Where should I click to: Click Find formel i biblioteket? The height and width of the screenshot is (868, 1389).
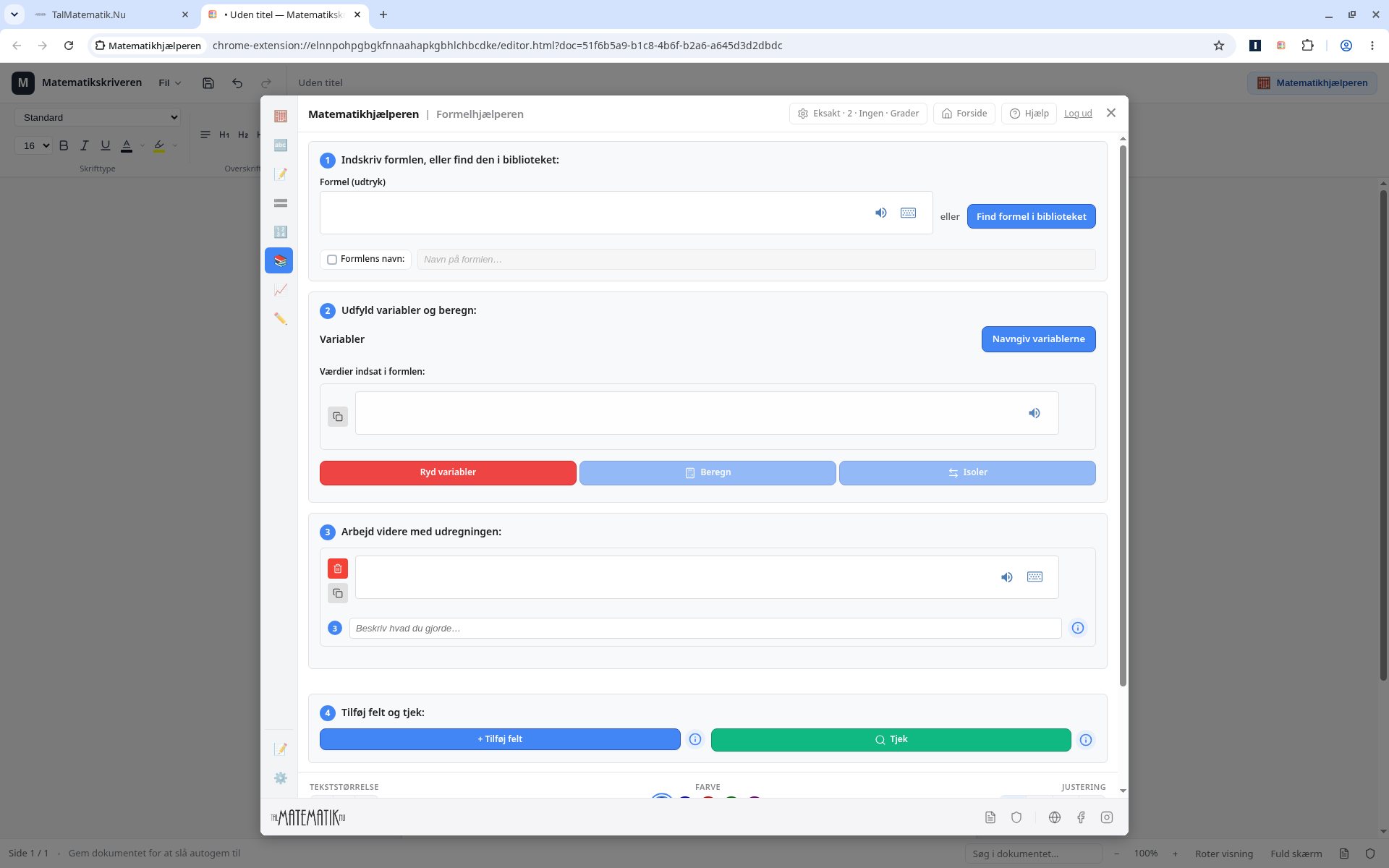(x=1031, y=216)
